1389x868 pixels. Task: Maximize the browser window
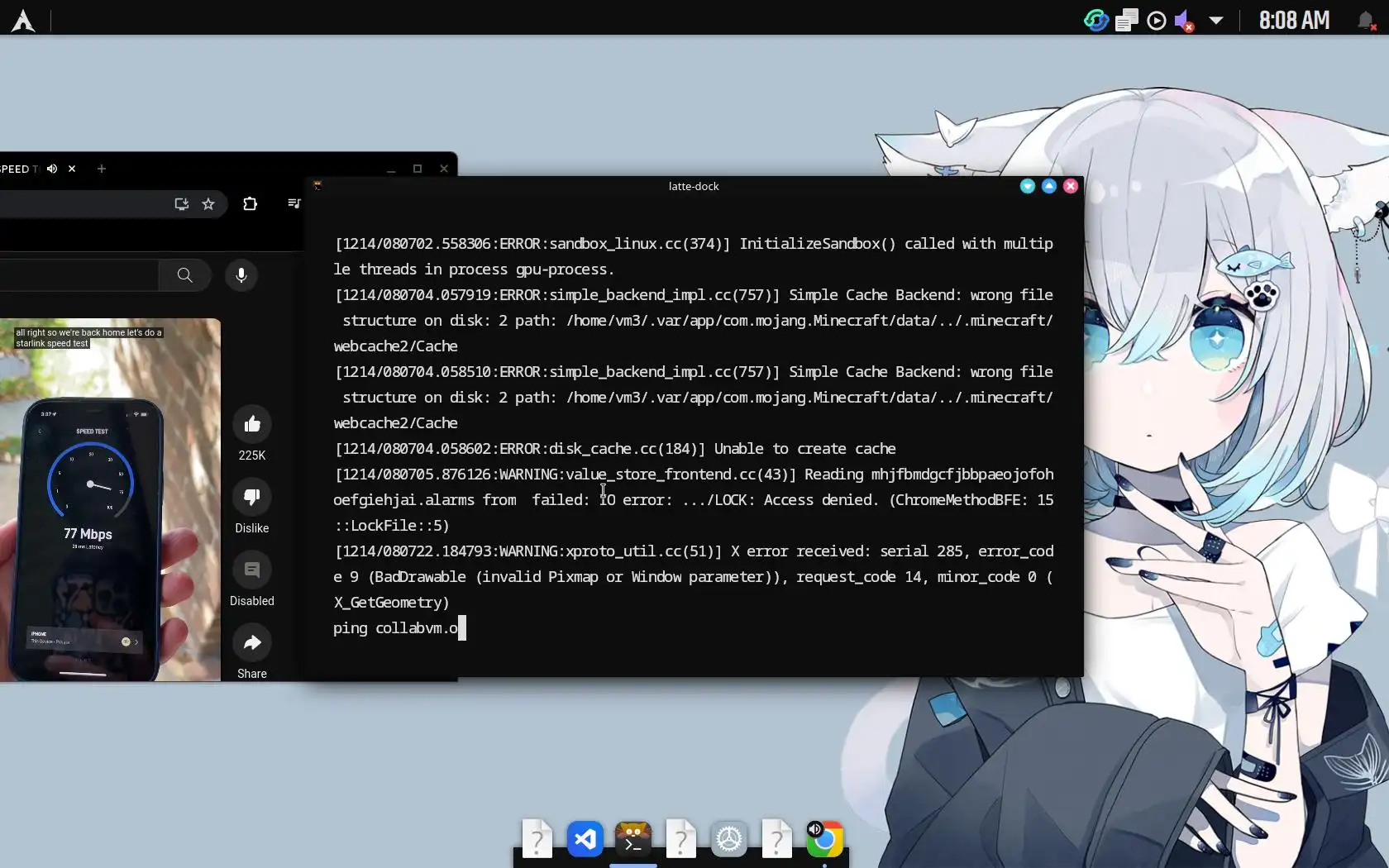pos(418,169)
